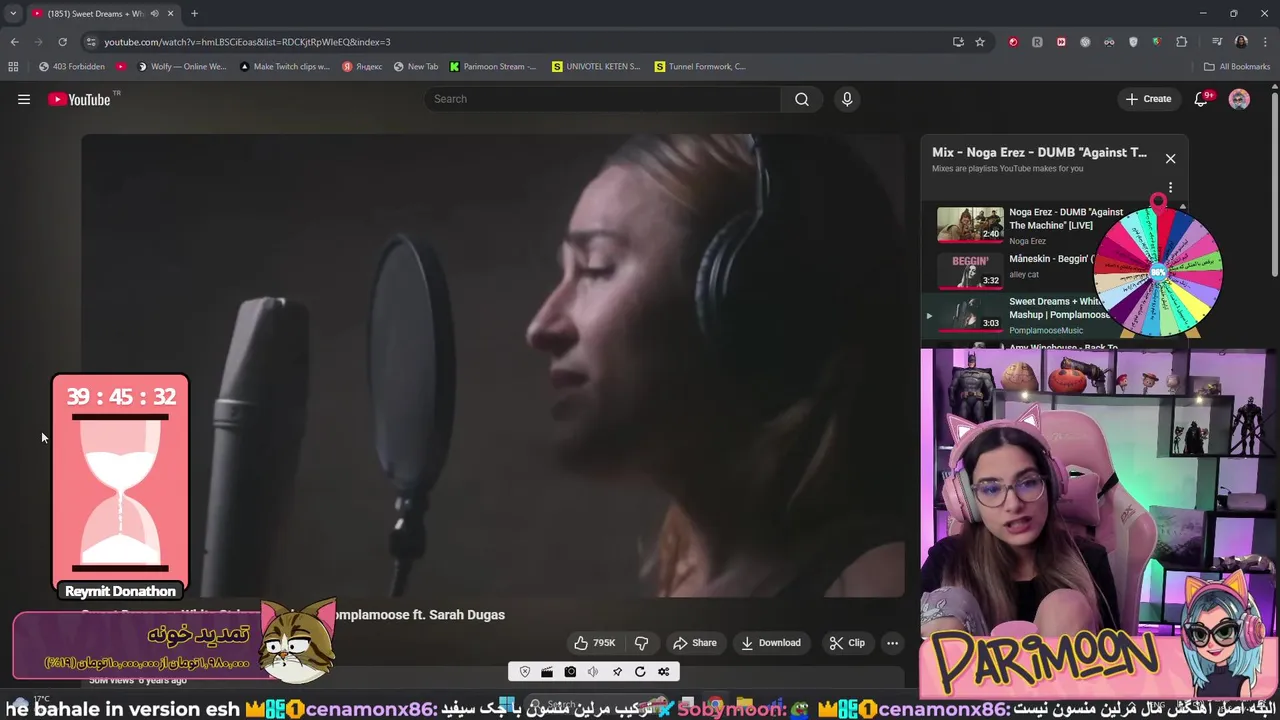The height and width of the screenshot is (720, 1280).
Task: Take screenshot with camera icon in floating toolbar
Action: point(570,672)
